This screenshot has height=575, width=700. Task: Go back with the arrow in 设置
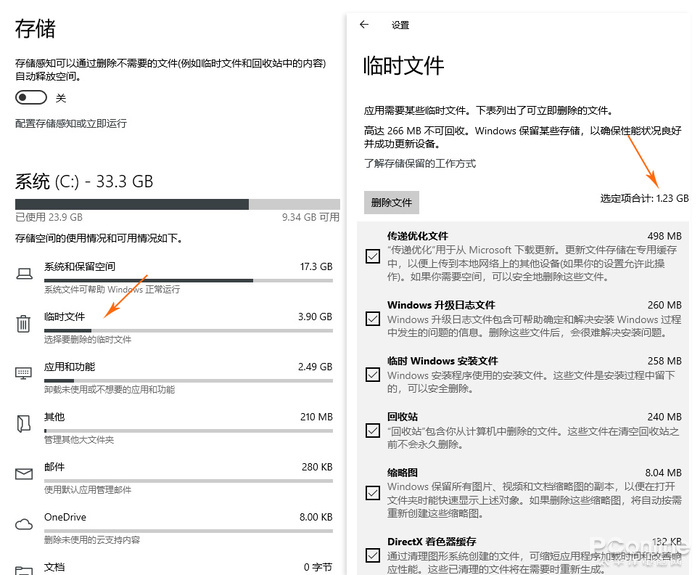pos(364,25)
